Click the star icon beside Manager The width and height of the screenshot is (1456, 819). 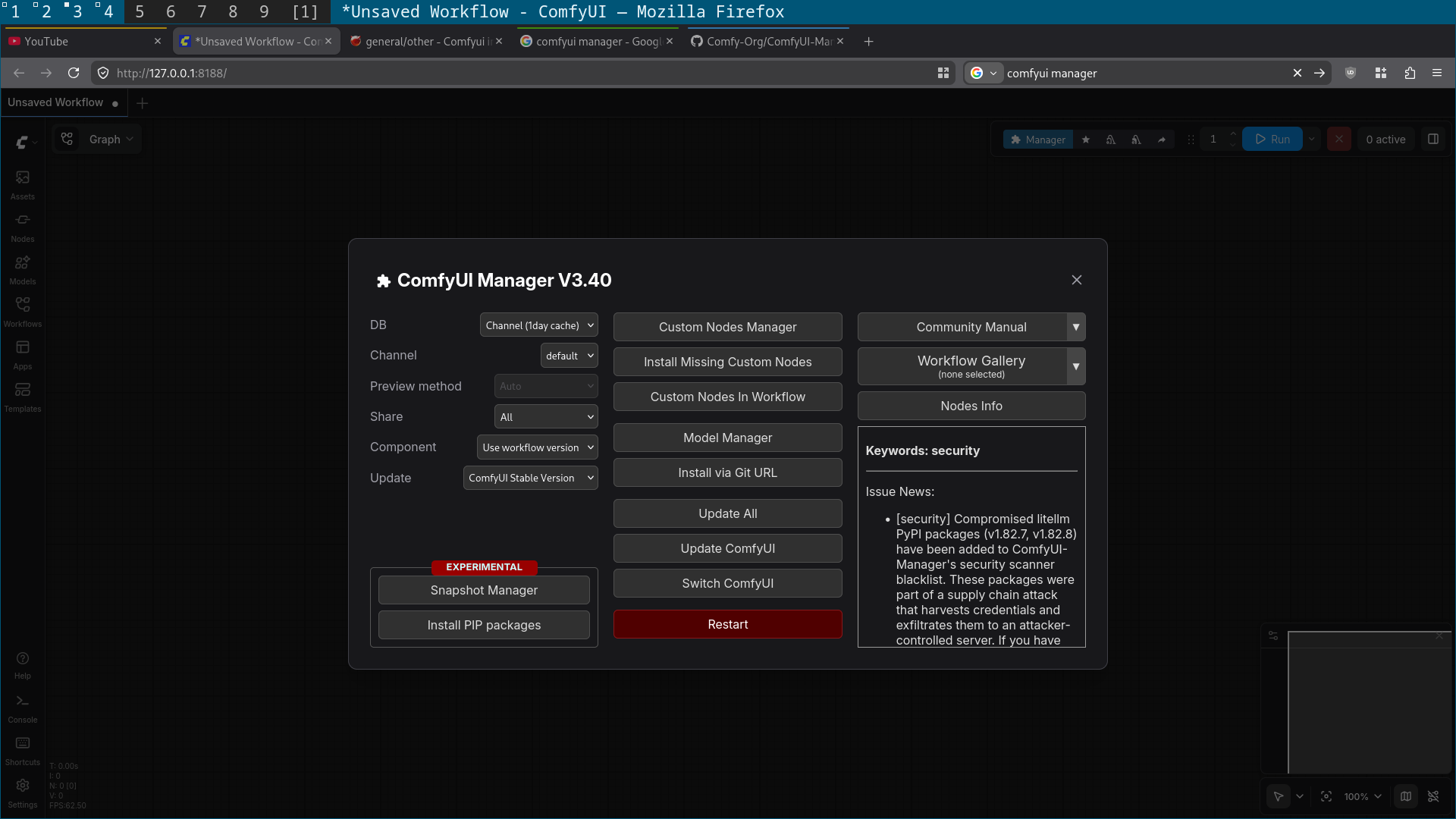[x=1086, y=140]
